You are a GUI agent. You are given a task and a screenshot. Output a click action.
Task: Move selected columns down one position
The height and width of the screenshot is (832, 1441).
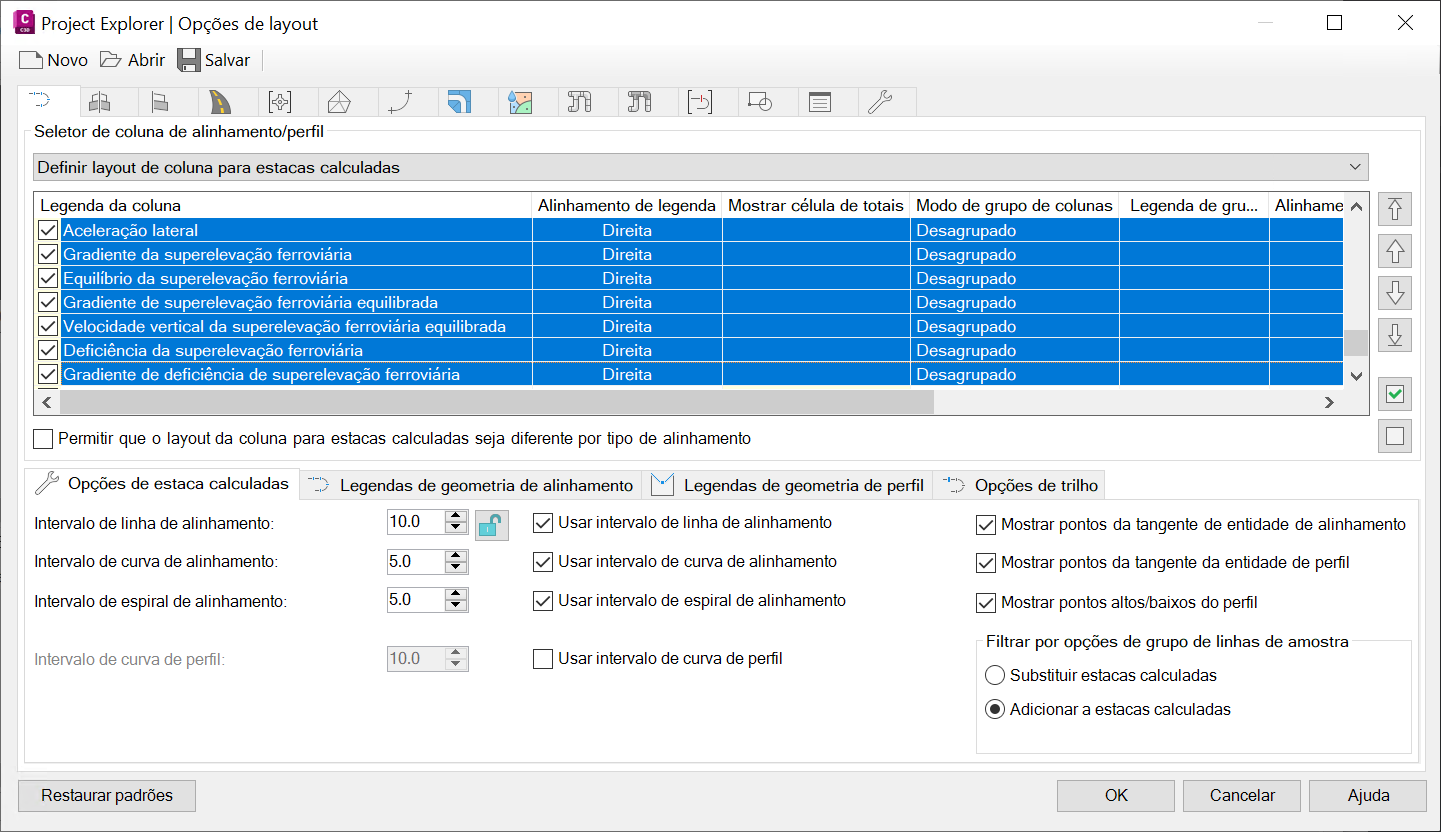coord(1395,293)
